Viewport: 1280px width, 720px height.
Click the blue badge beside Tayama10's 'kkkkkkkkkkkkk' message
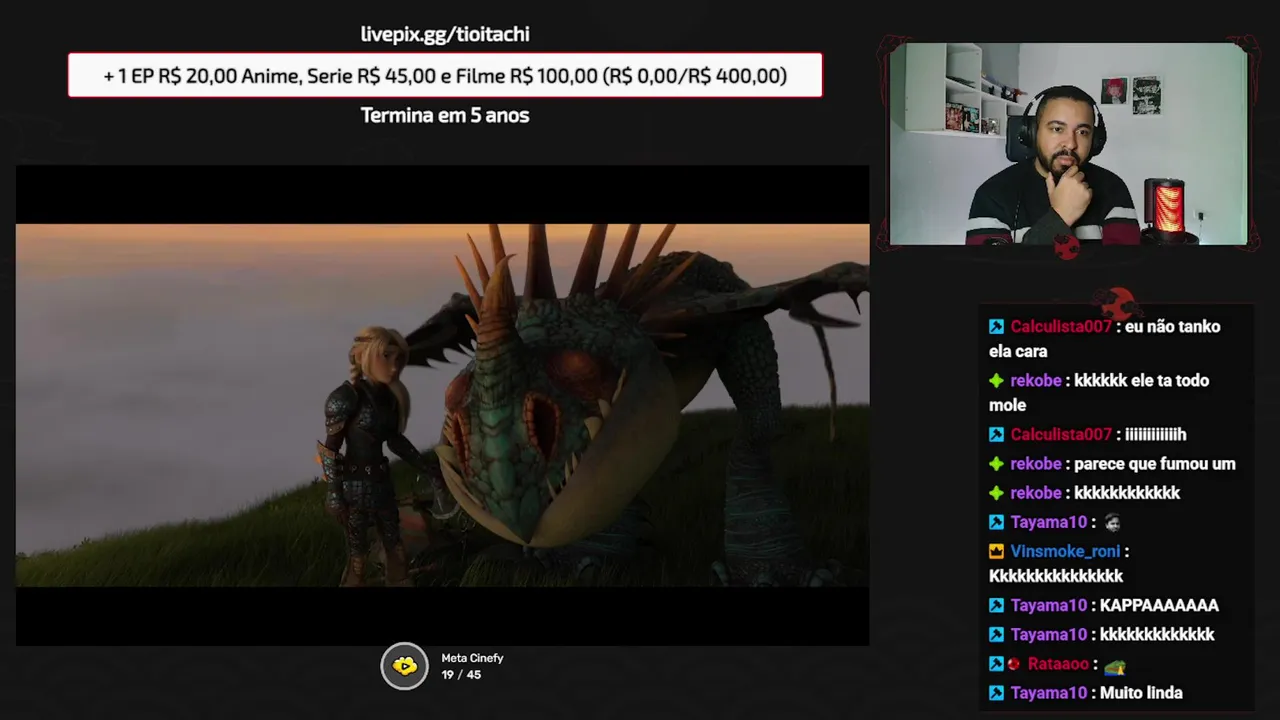click(x=996, y=634)
